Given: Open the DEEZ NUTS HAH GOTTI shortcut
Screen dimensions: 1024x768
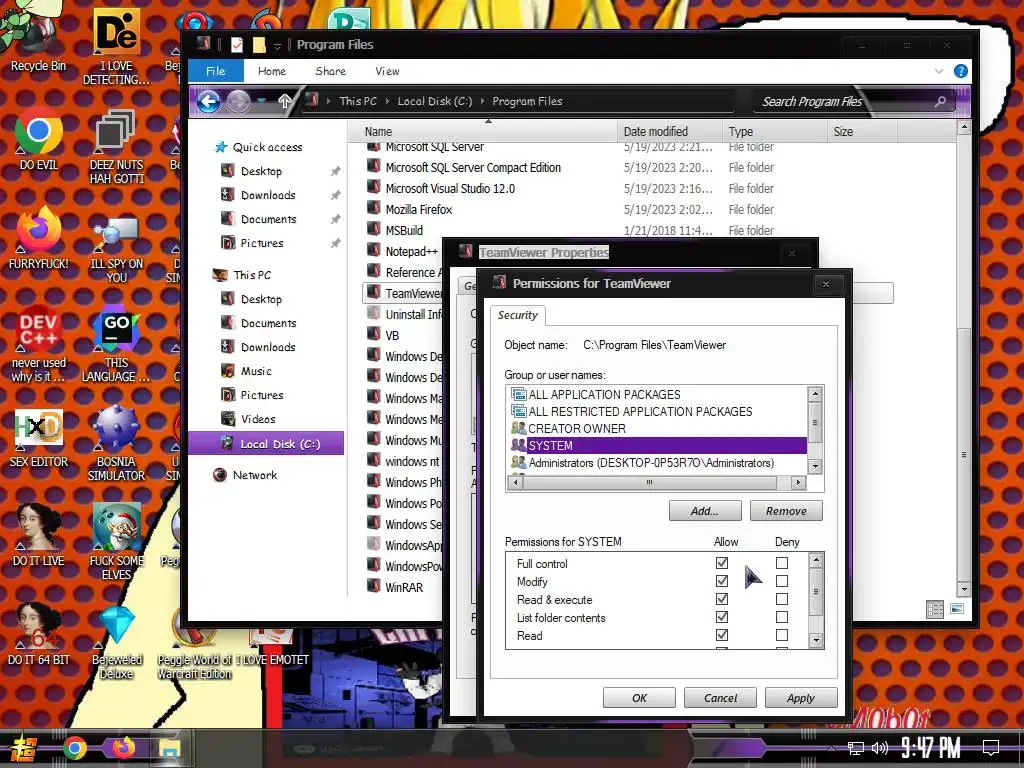Looking at the screenshot, I should point(116,147).
